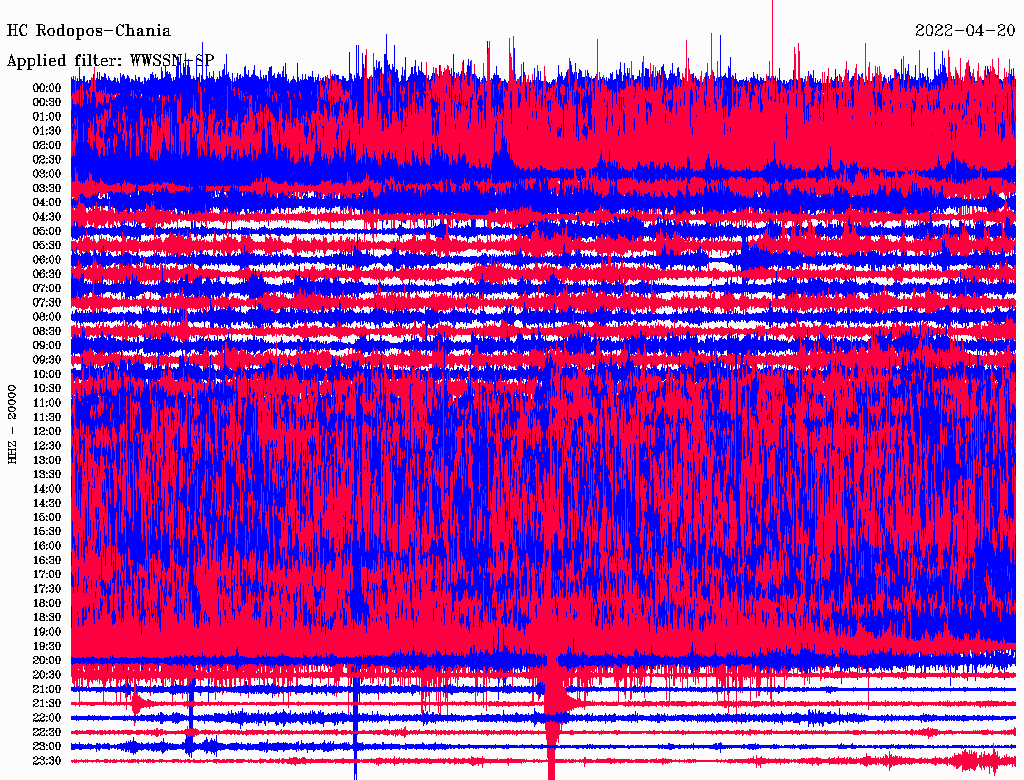Select the '23:00' time row label
Screen dimensions: 1024x780
tap(47, 747)
